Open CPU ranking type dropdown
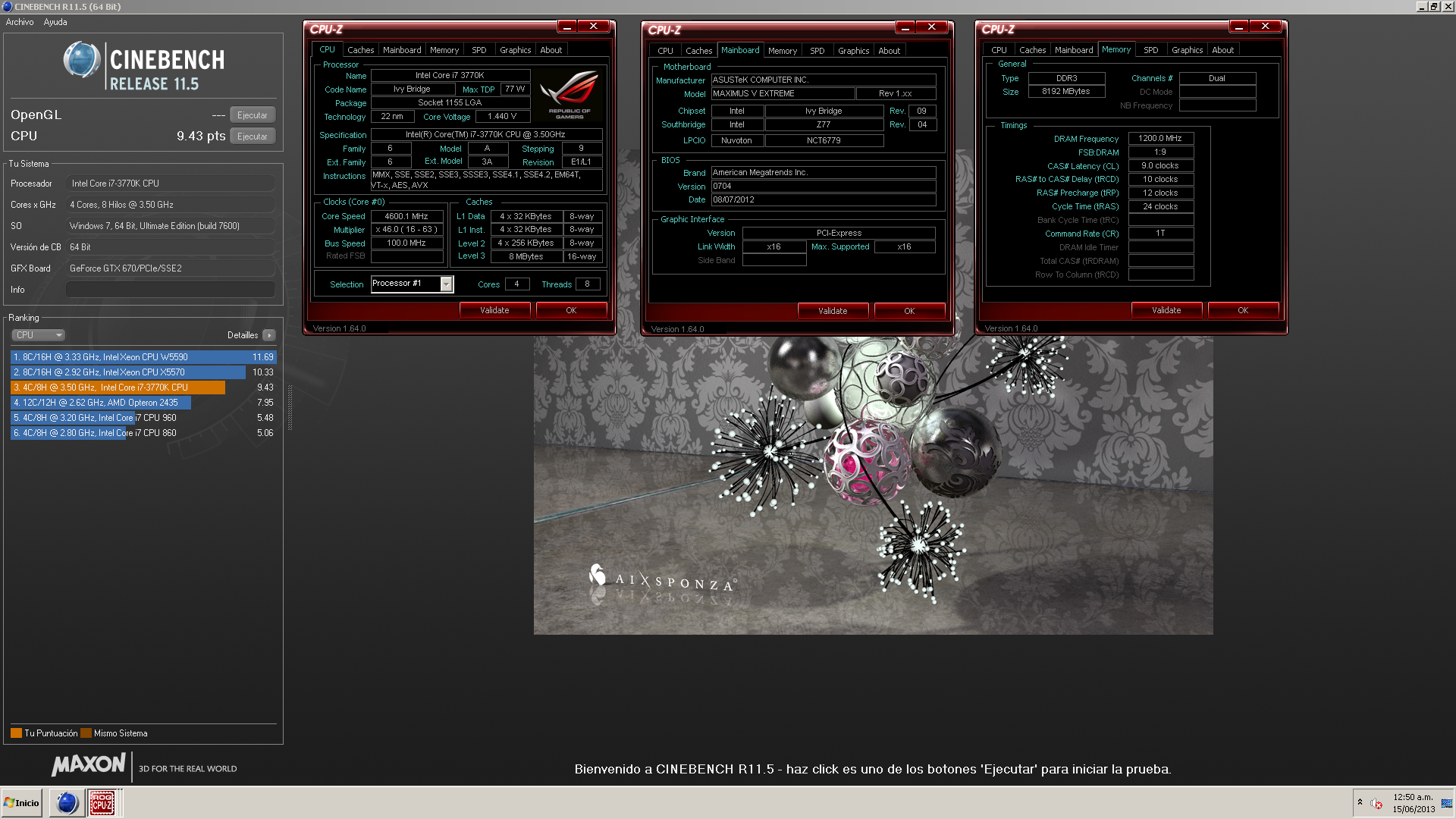1456x819 pixels. [38, 335]
